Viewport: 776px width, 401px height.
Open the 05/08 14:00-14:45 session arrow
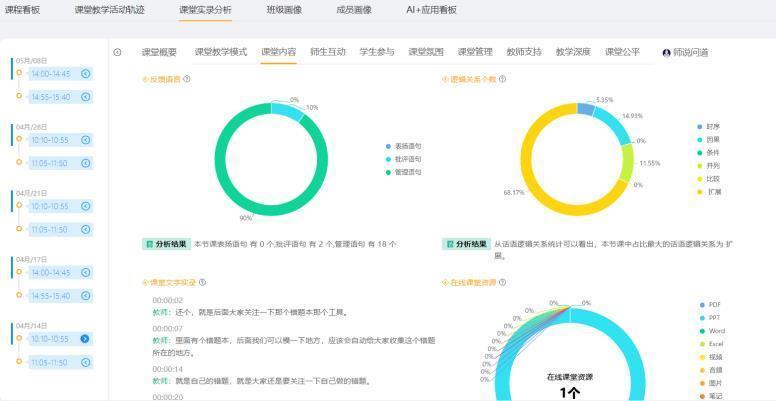coord(86,74)
